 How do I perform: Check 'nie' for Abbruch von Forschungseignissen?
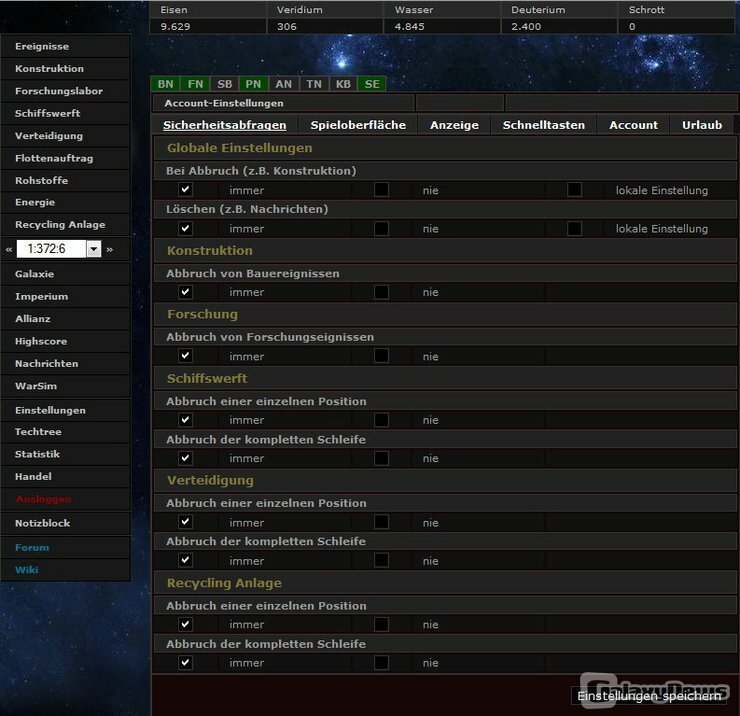coord(381,356)
